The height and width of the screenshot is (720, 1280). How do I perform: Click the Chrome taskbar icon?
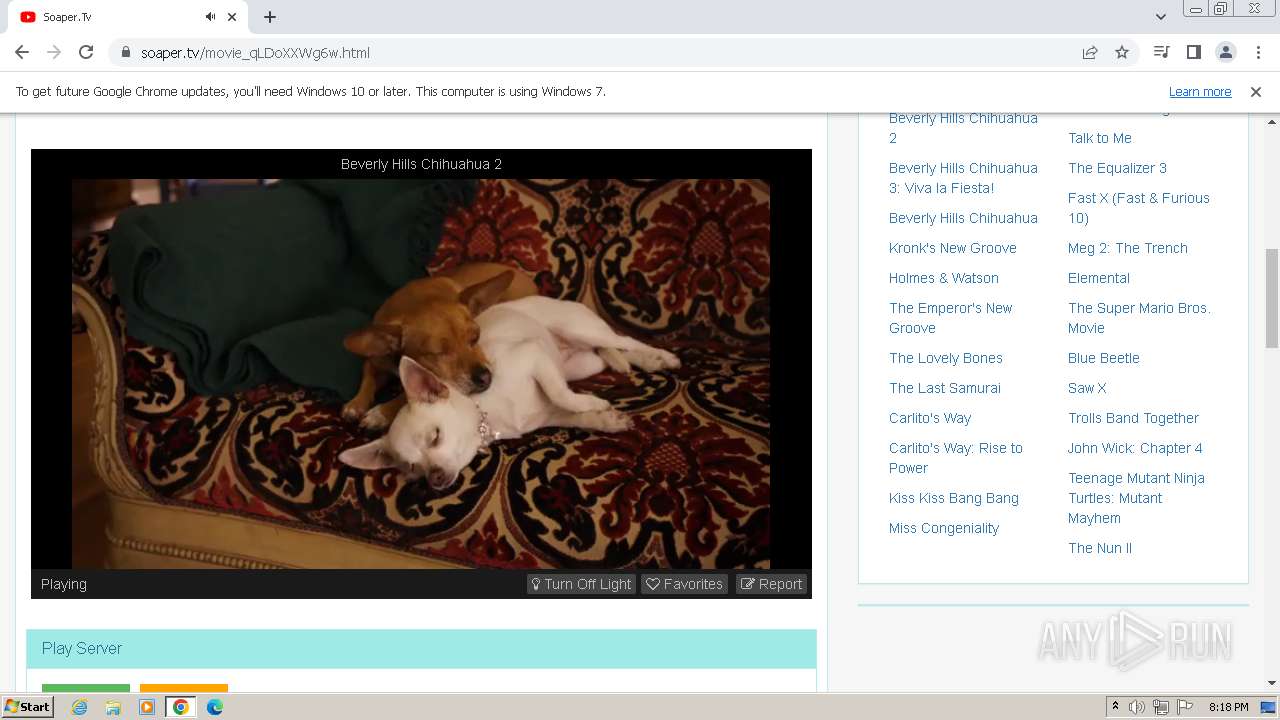(x=181, y=707)
